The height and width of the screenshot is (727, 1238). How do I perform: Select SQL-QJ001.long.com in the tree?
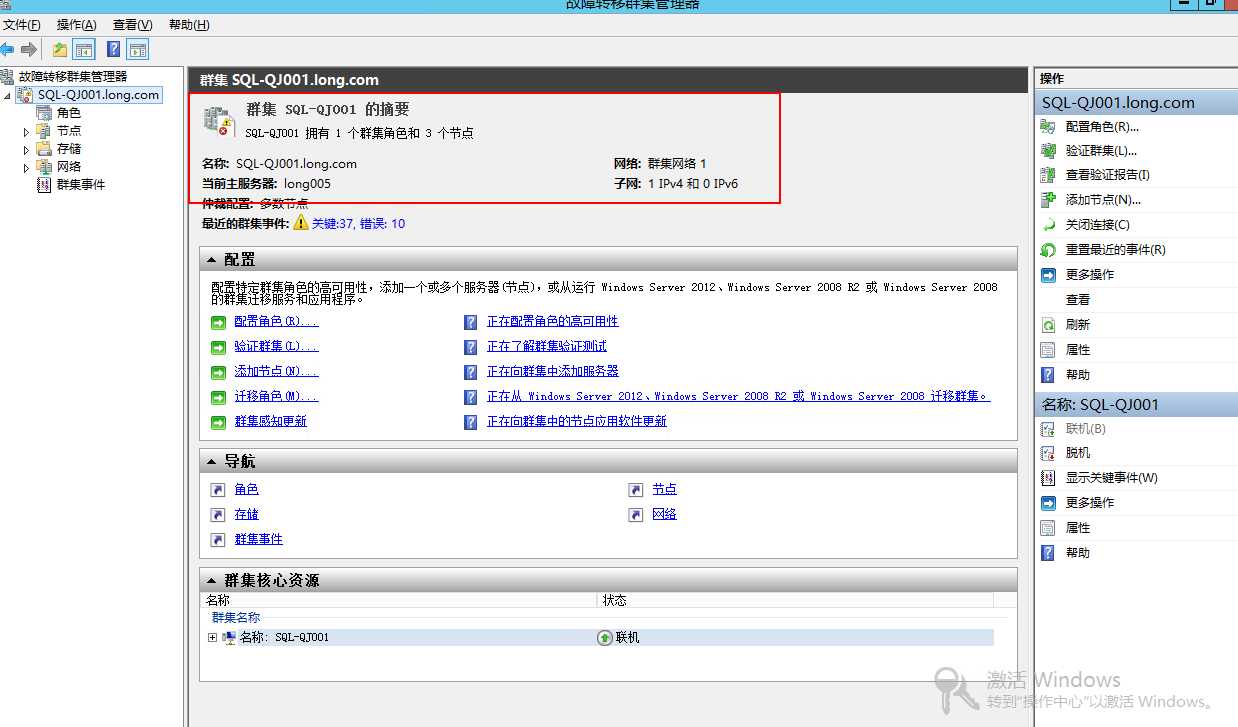tap(98, 95)
